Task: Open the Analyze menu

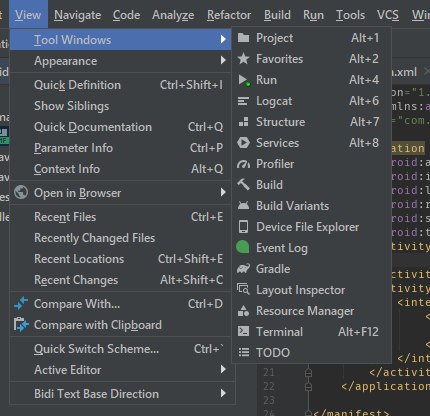Action: (173, 15)
